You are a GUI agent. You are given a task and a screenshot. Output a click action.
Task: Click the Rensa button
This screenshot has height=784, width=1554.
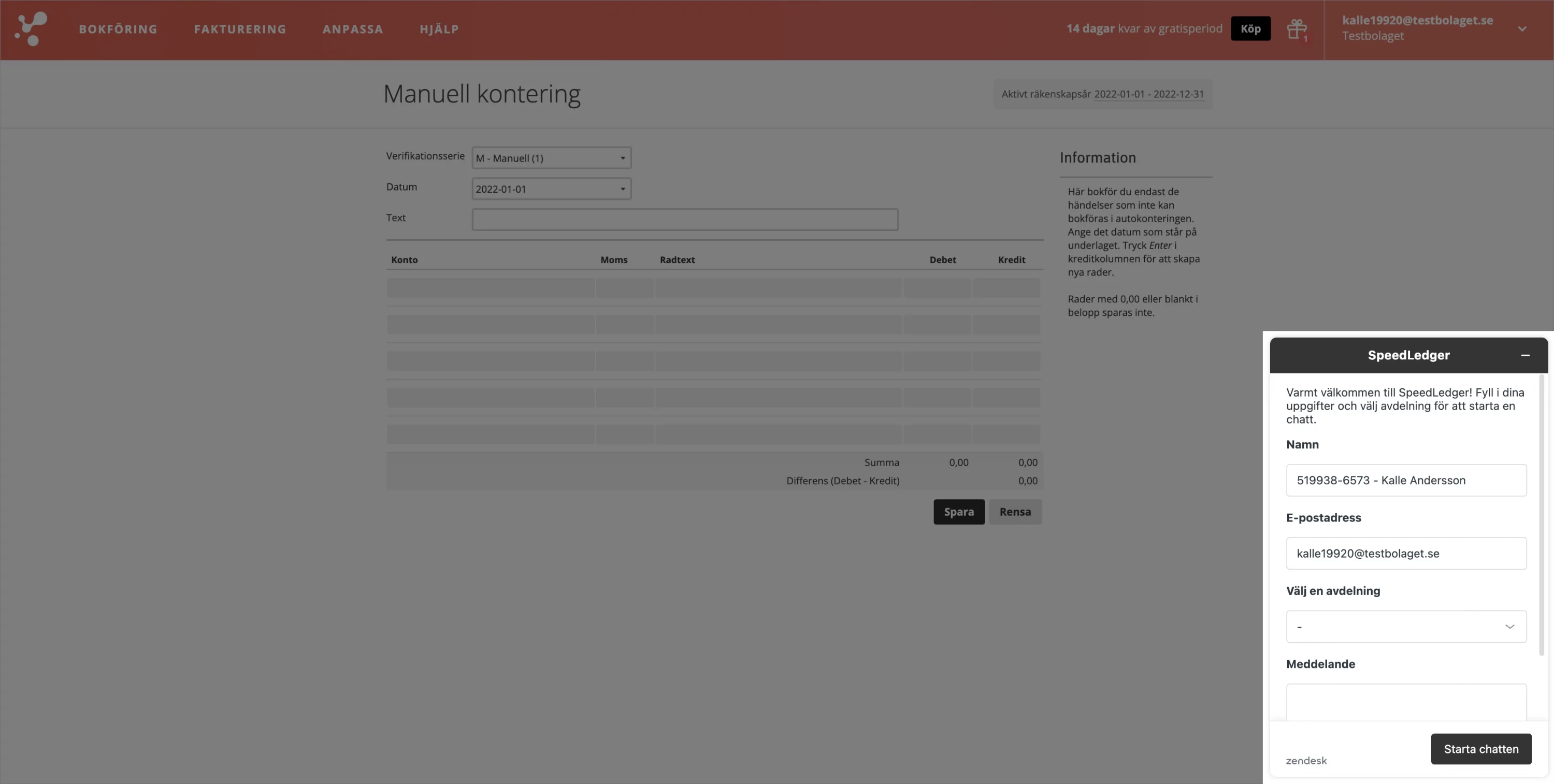(x=1015, y=512)
